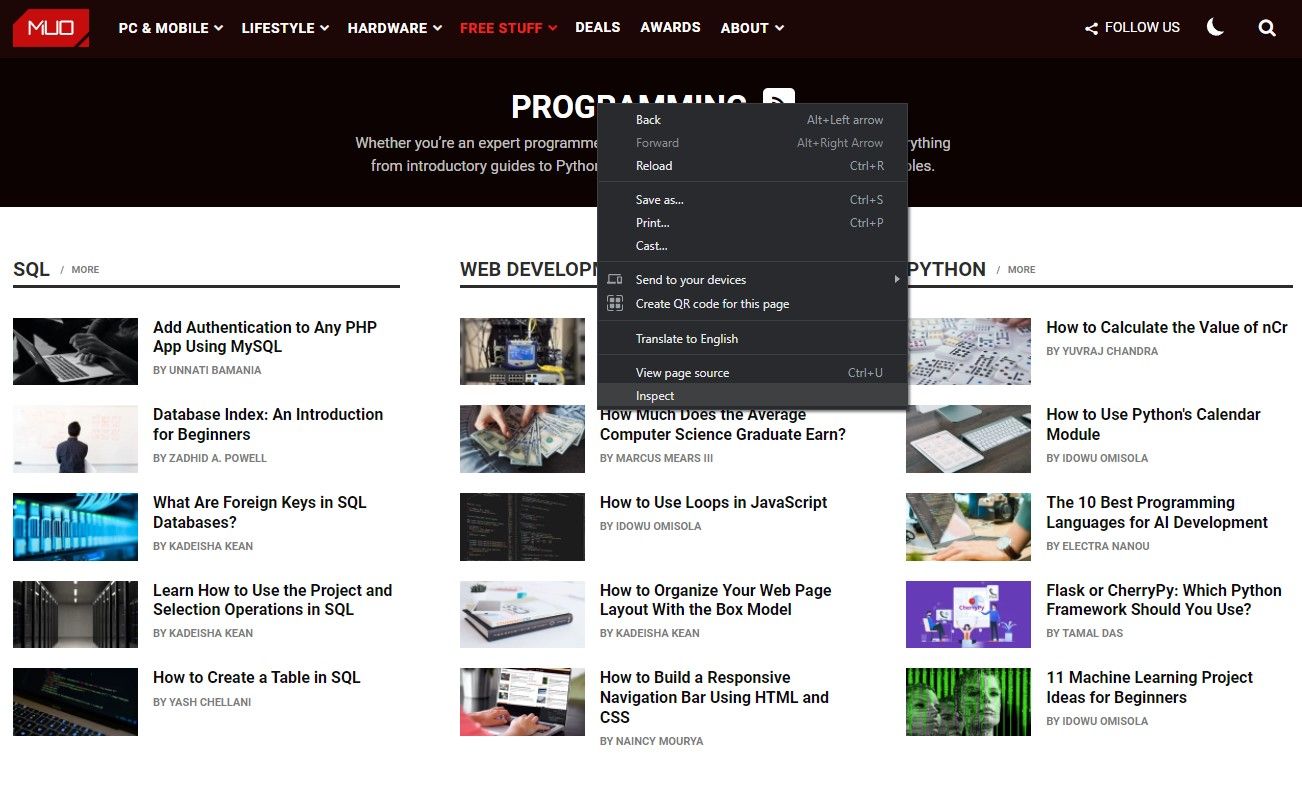Viewport: 1302px width, 795px height.
Task: Click the server room thumbnail
Action: point(75,614)
